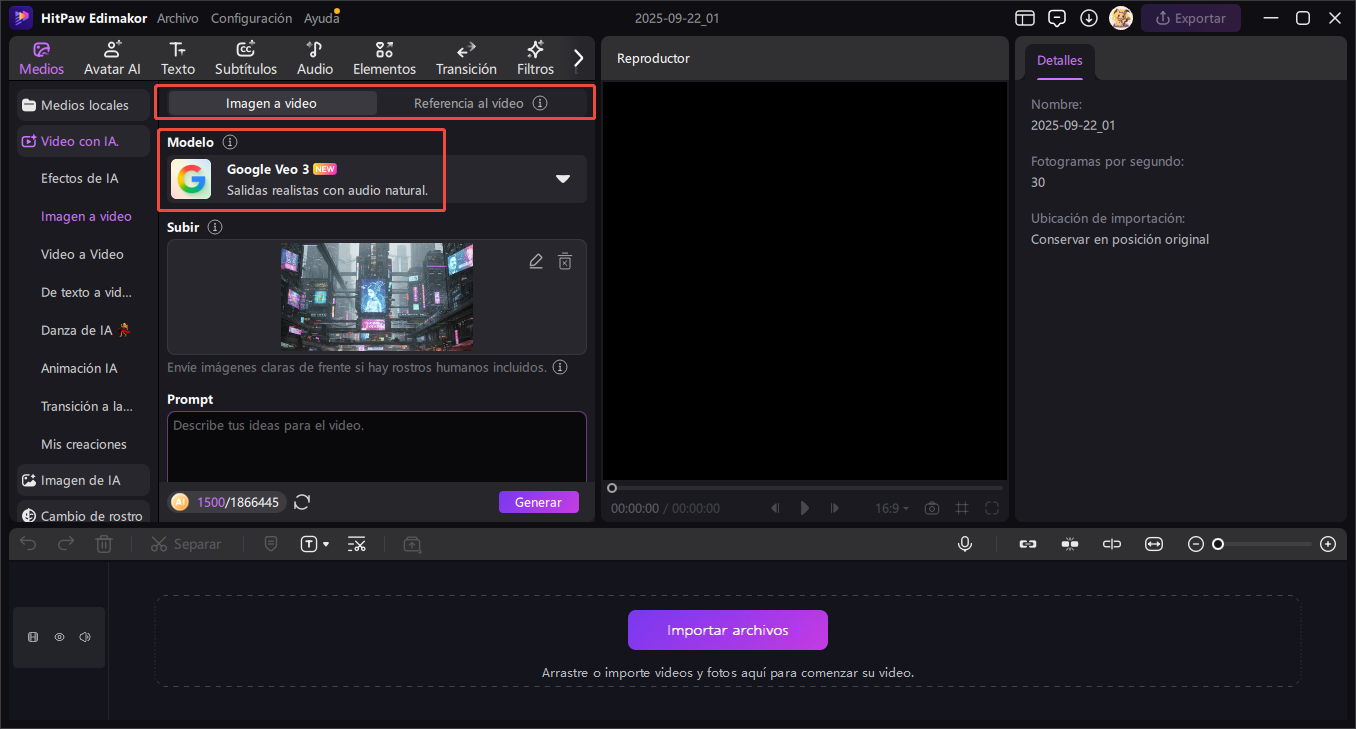The height and width of the screenshot is (729, 1356).
Task: Open the Avatar AI panel
Action: tap(112, 58)
